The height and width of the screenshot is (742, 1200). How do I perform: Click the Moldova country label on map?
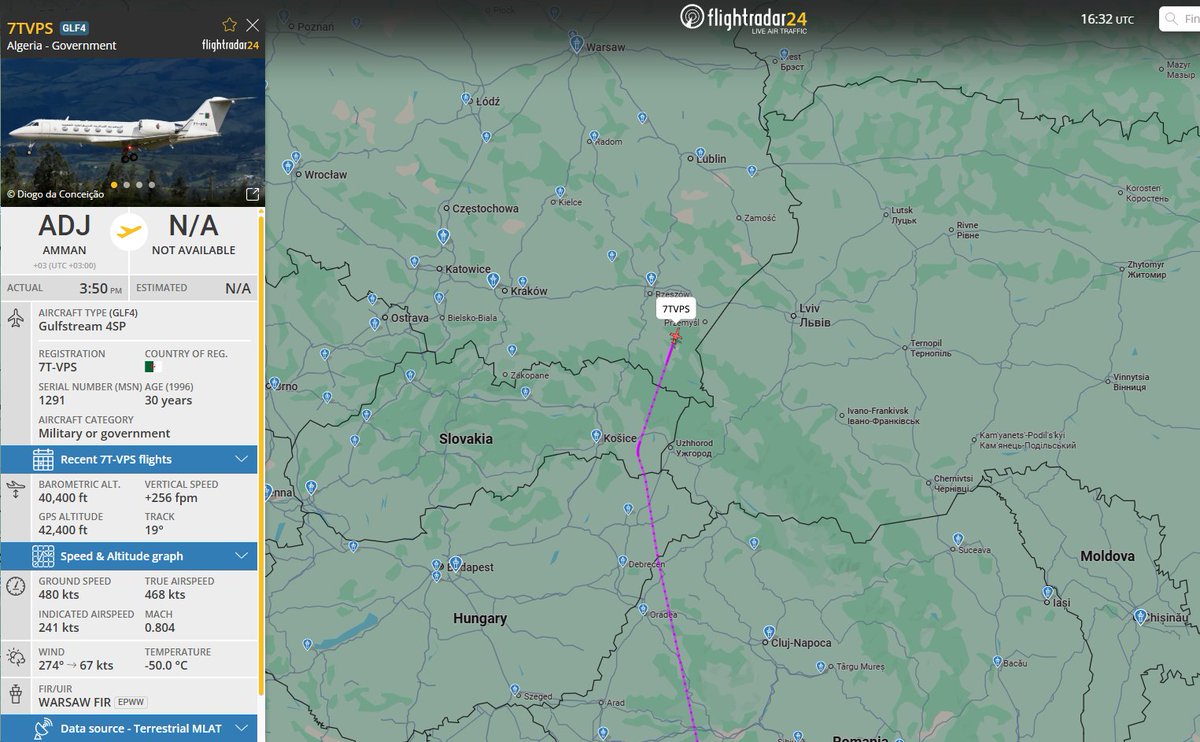click(1107, 556)
